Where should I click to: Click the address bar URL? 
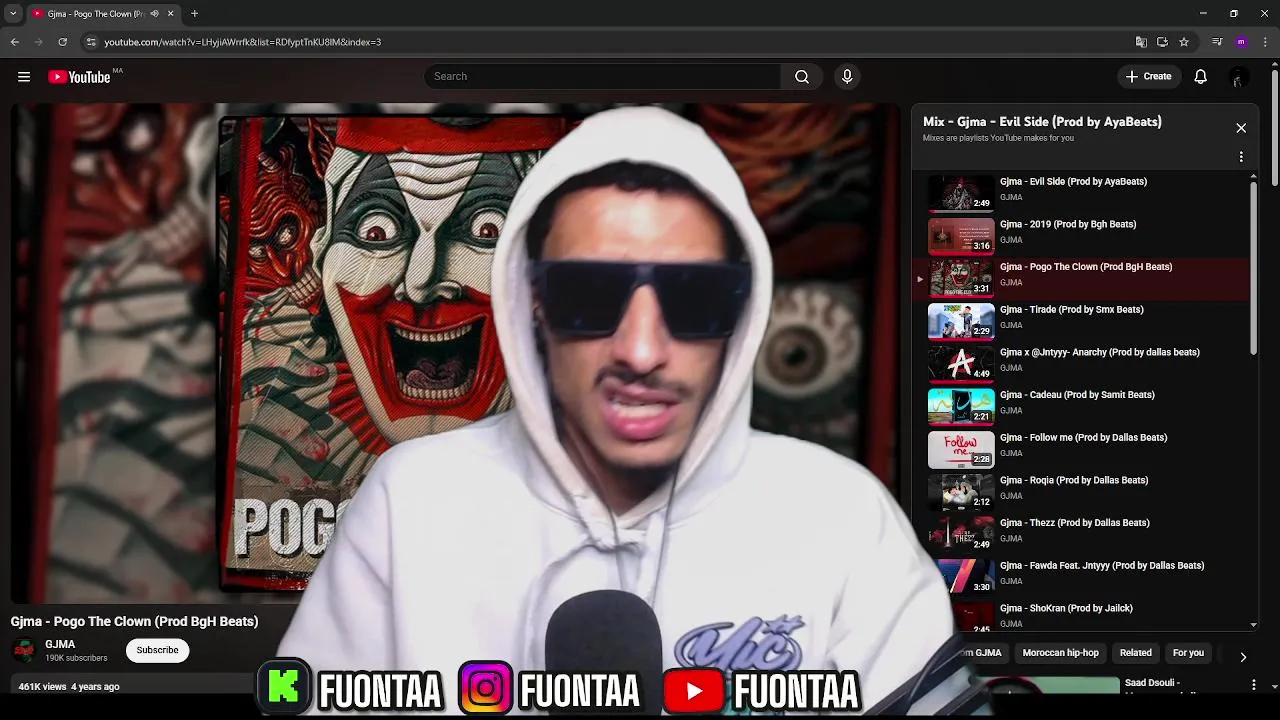242,42
